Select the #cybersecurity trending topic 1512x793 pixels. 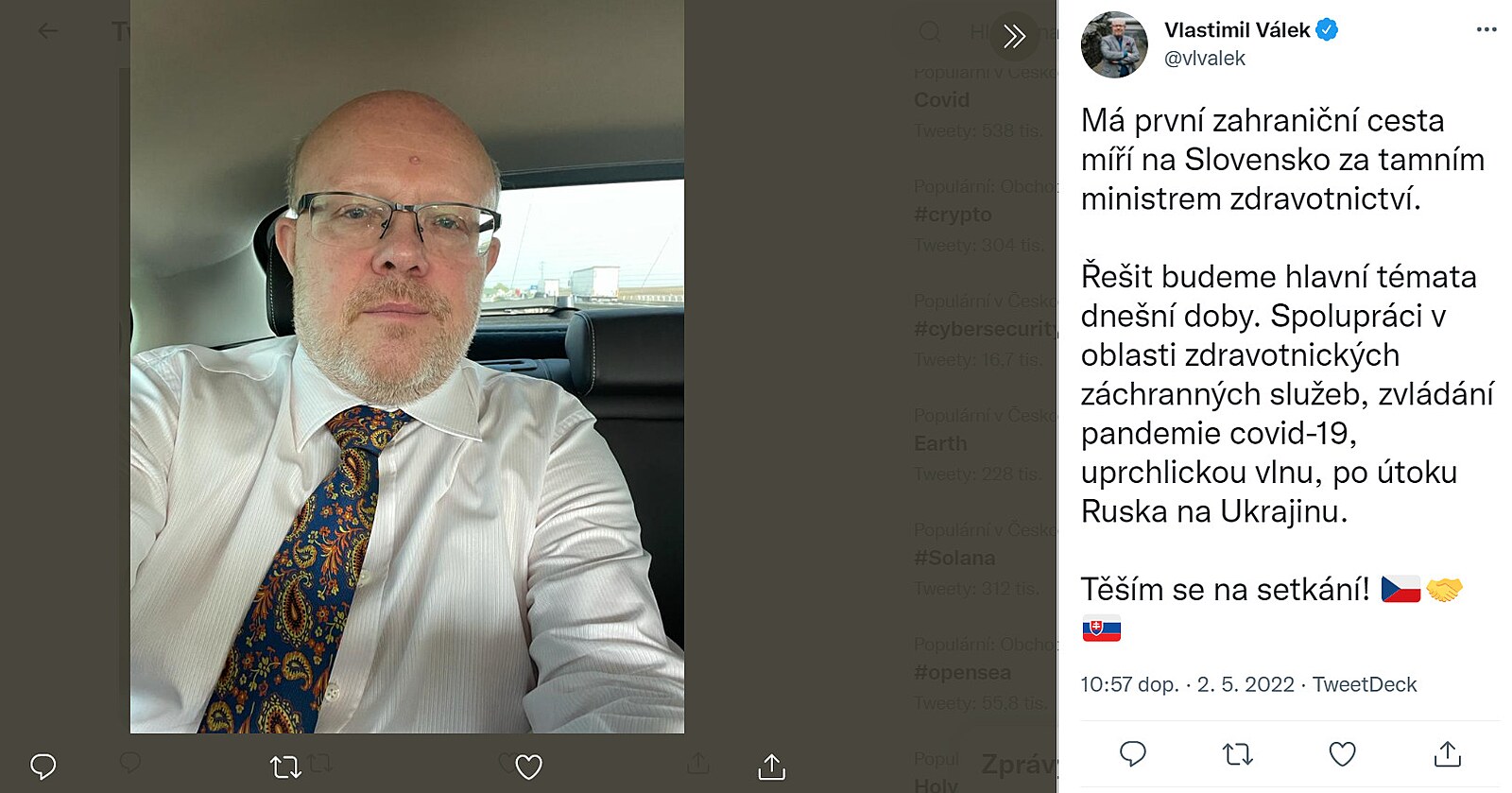pos(985,329)
